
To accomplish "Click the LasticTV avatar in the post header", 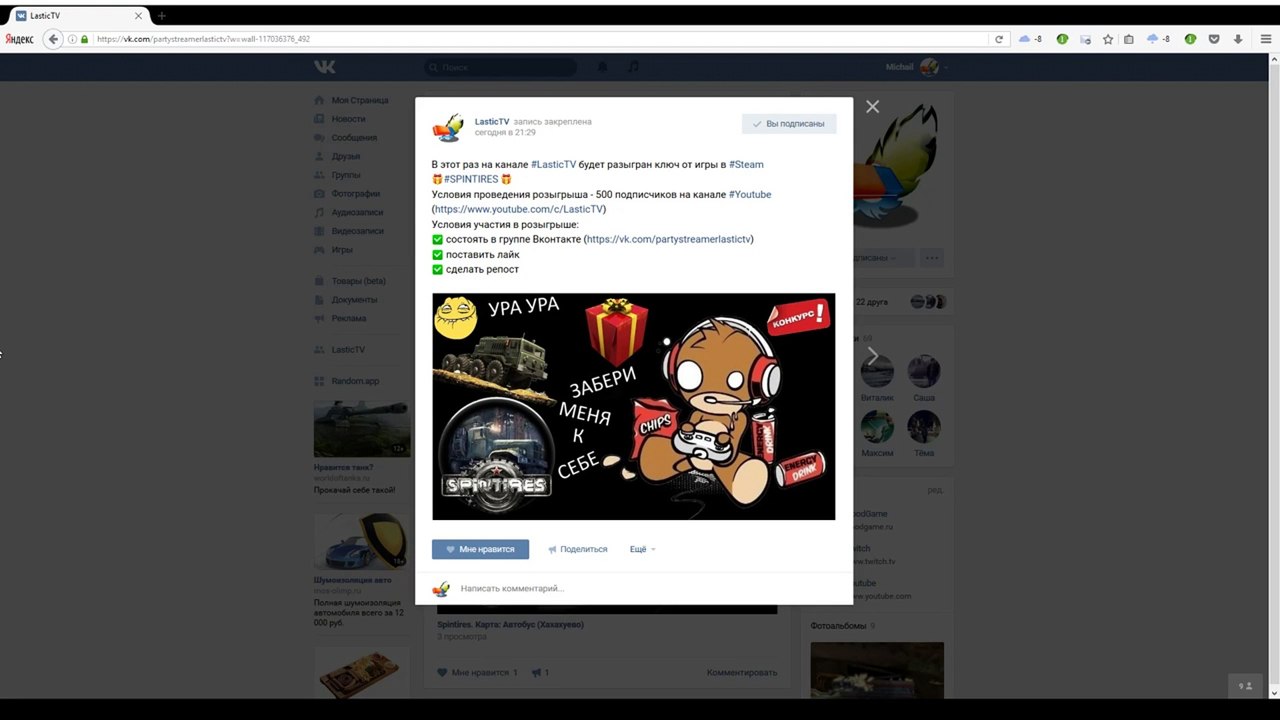I will [x=447, y=128].
